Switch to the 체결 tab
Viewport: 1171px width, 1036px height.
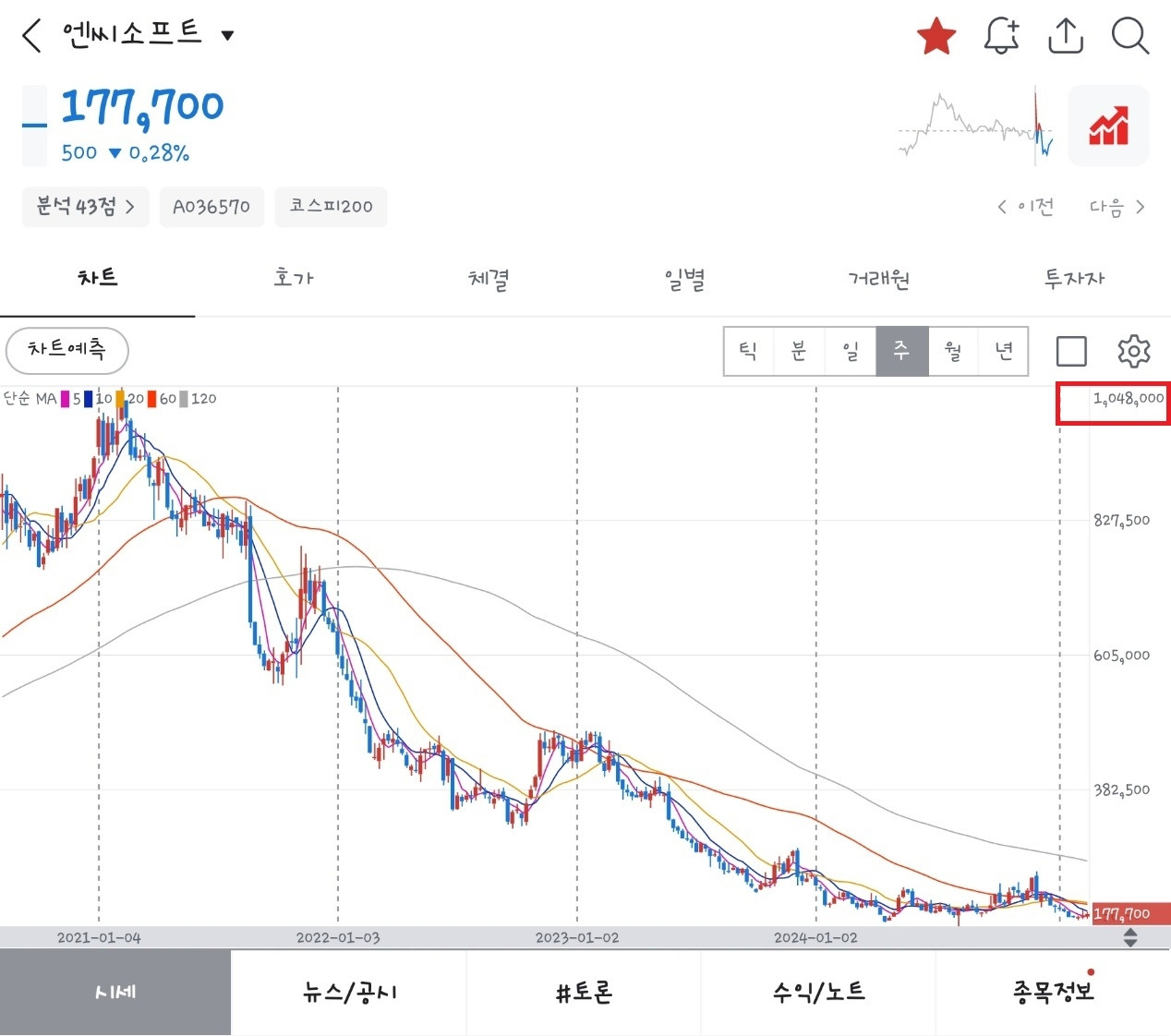click(x=489, y=278)
